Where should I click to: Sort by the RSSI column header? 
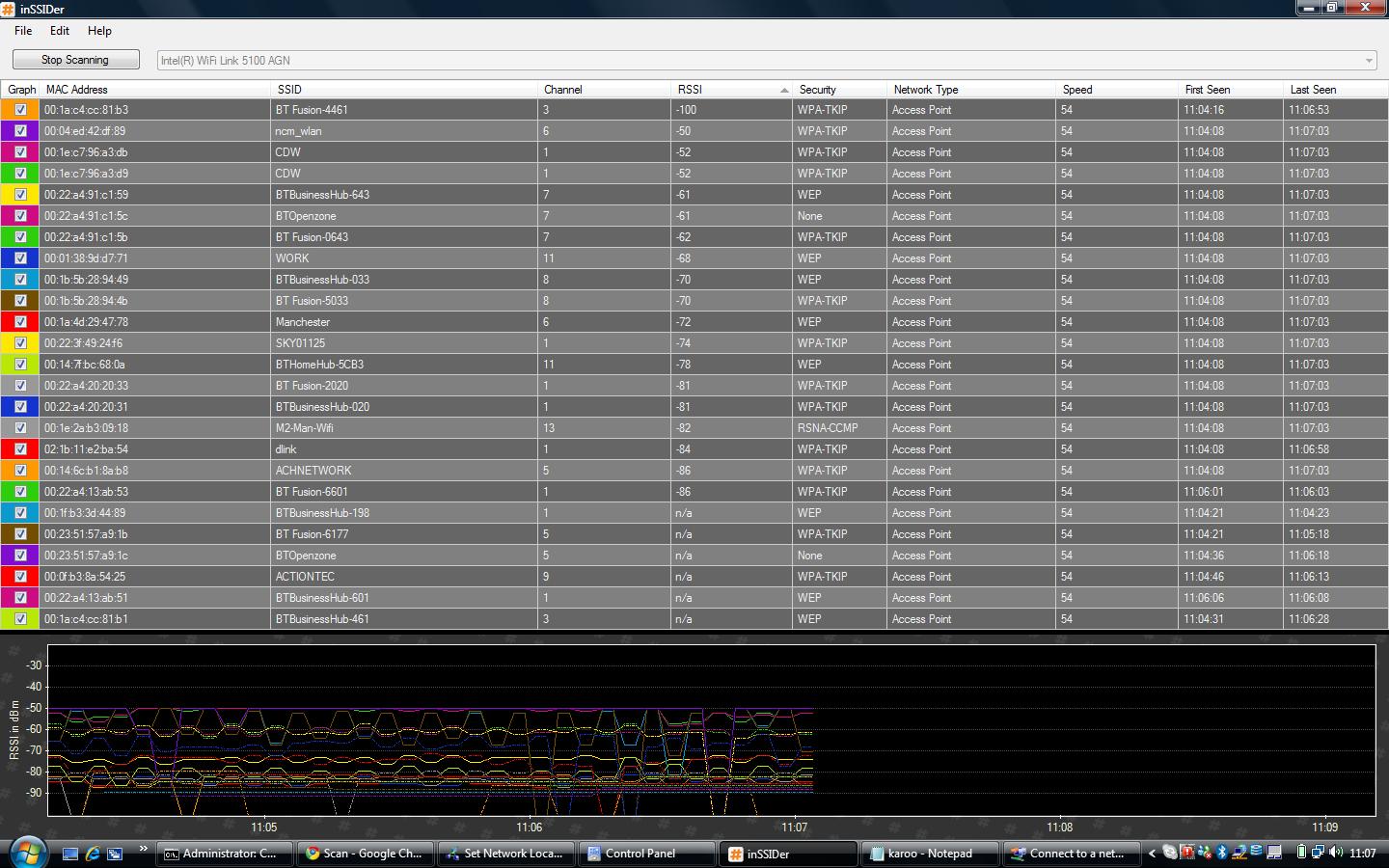(731, 90)
